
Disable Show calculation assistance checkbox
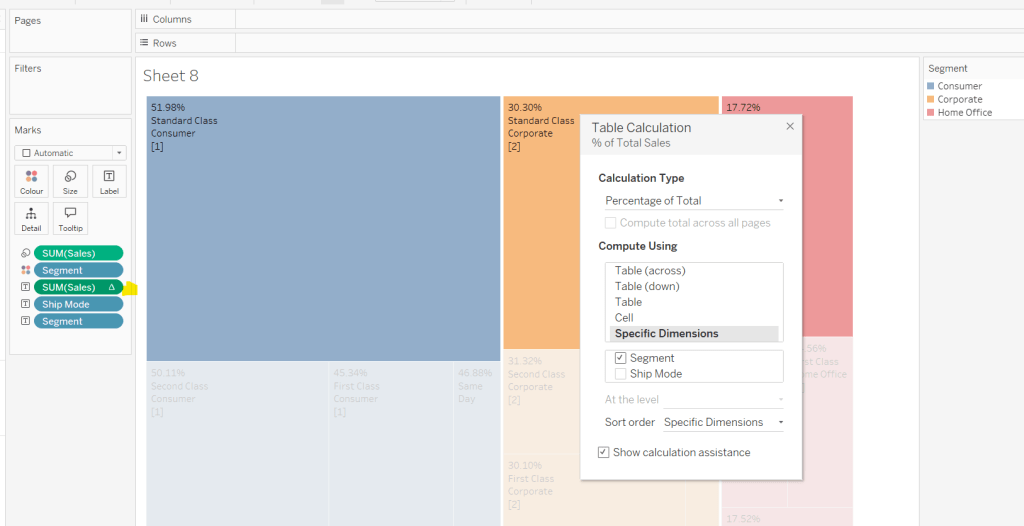[x=603, y=452]
